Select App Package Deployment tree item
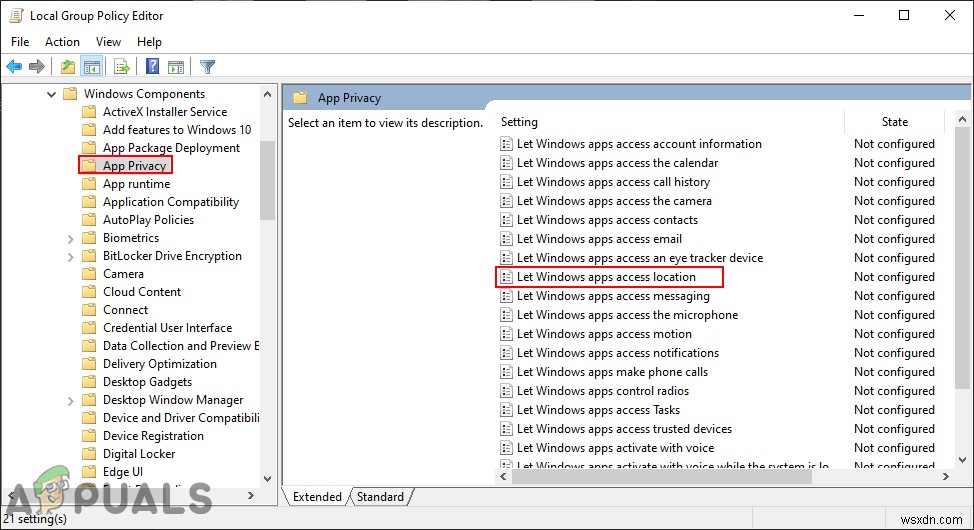Viewport: 974px width, 530px height. tap(171, 148)
